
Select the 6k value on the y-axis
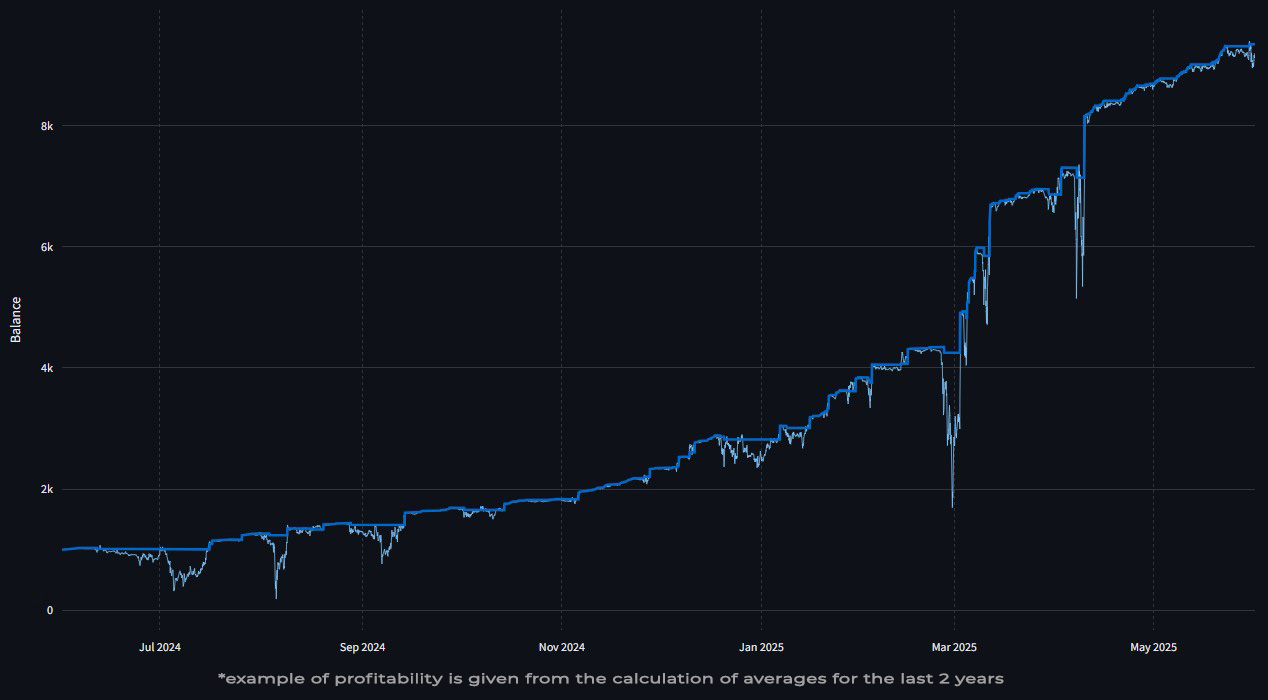click(48, 246)
